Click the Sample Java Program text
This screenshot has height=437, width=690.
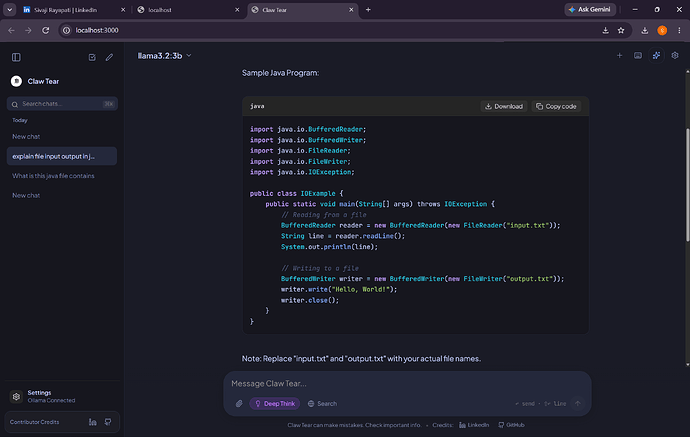[280, 73]
